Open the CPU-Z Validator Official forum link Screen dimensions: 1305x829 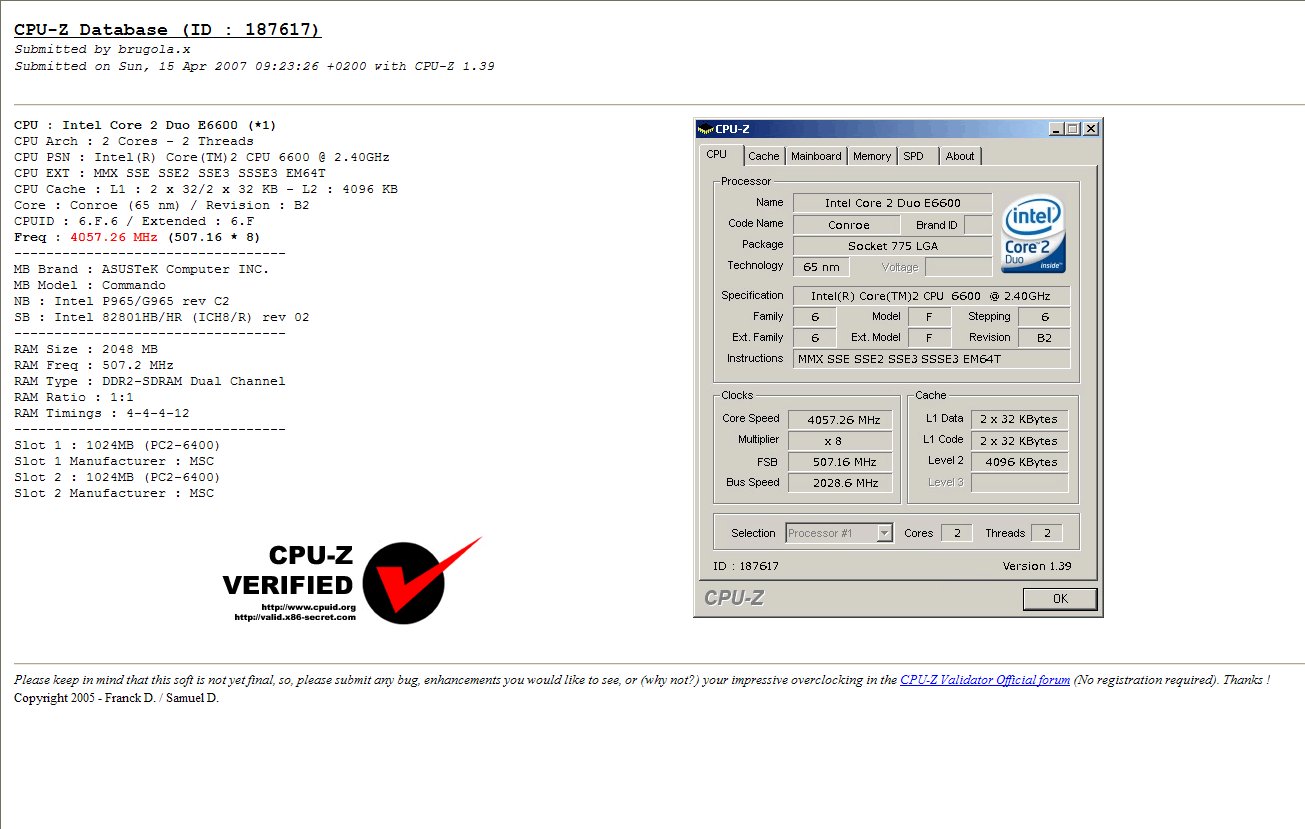[x=985, y=680]
